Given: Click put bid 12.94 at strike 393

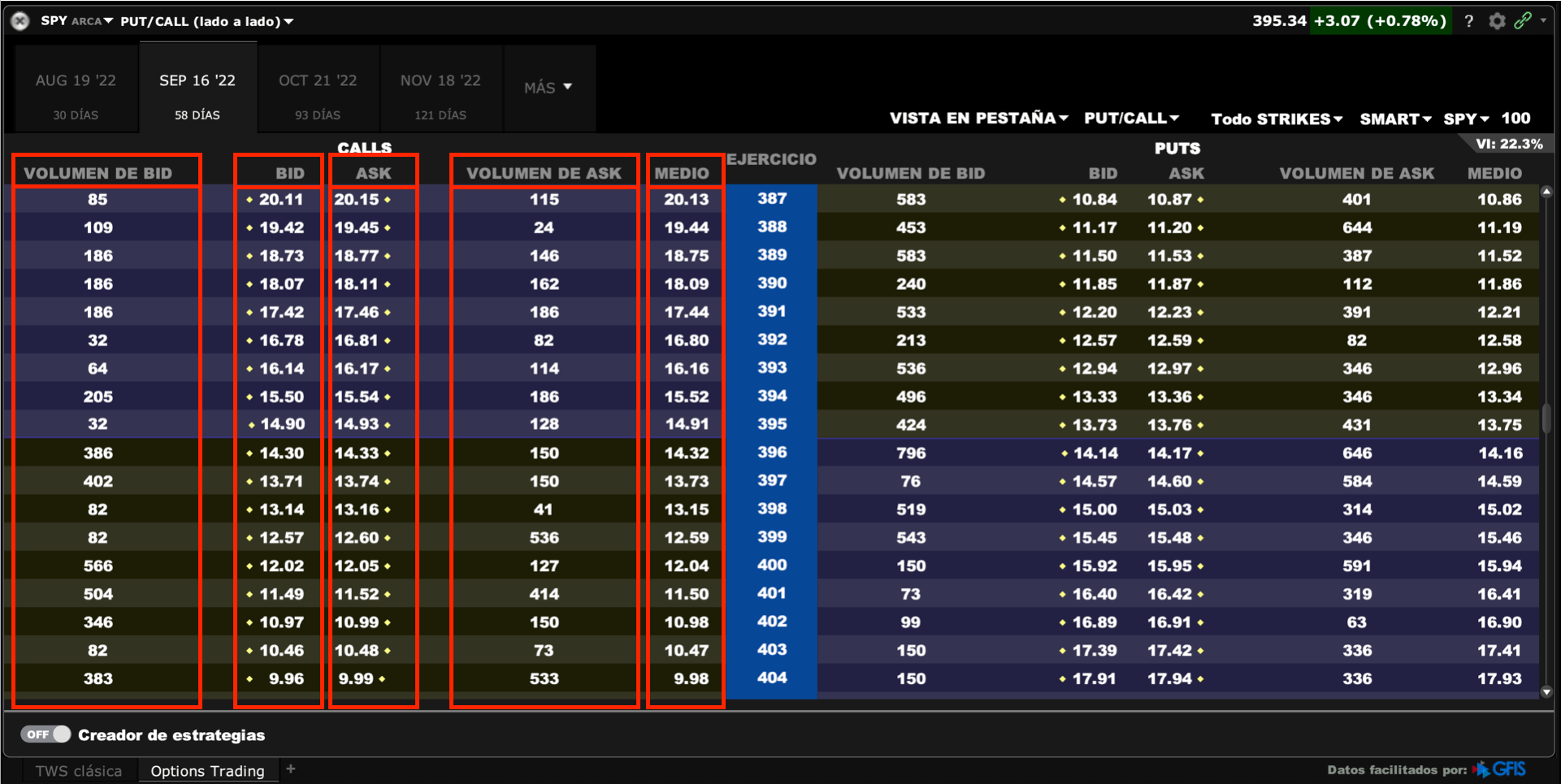Looking at the screenshot, I should [x=1095, y=368].
